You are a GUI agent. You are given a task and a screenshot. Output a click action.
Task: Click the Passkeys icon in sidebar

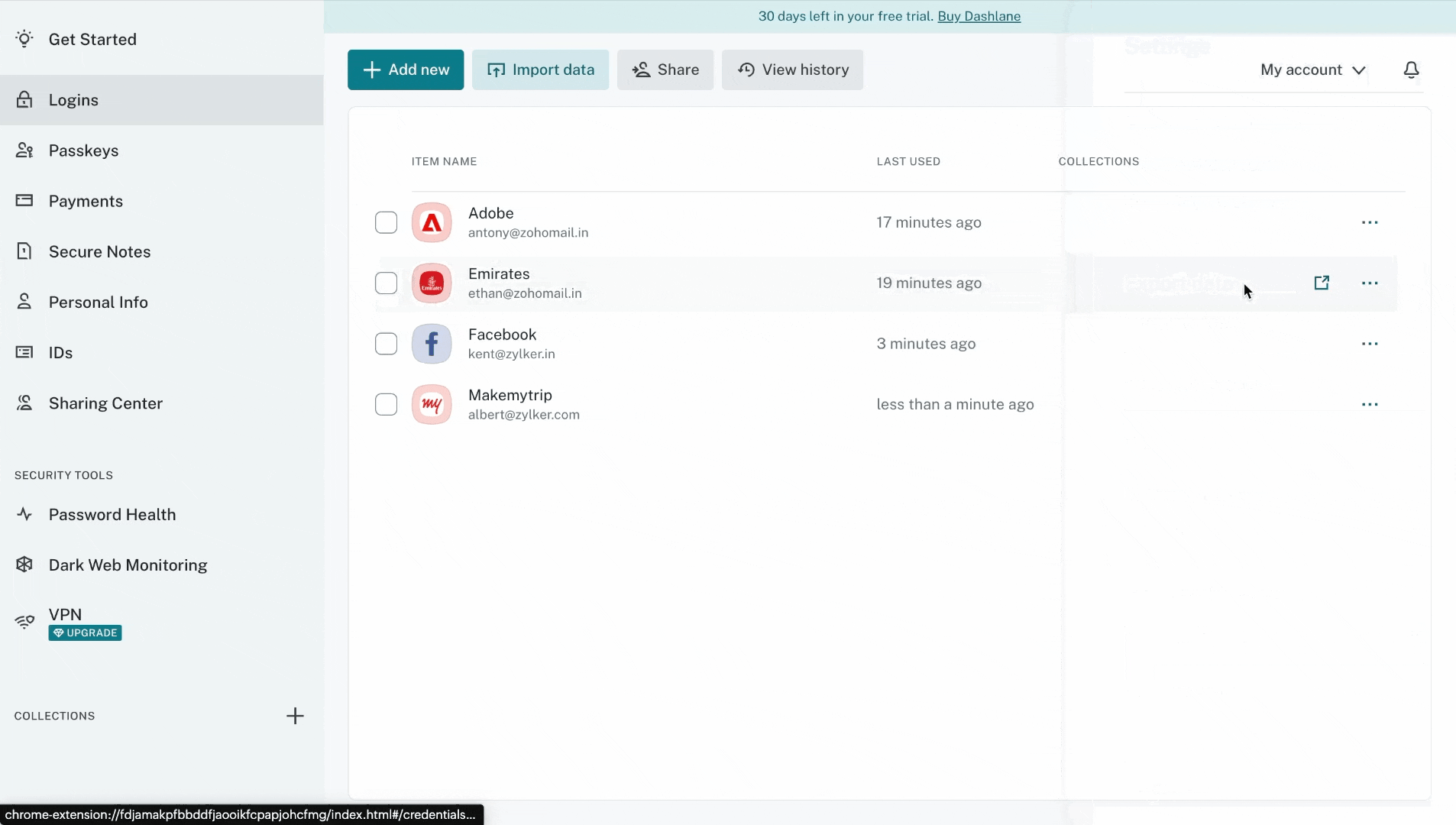(24, 150)
